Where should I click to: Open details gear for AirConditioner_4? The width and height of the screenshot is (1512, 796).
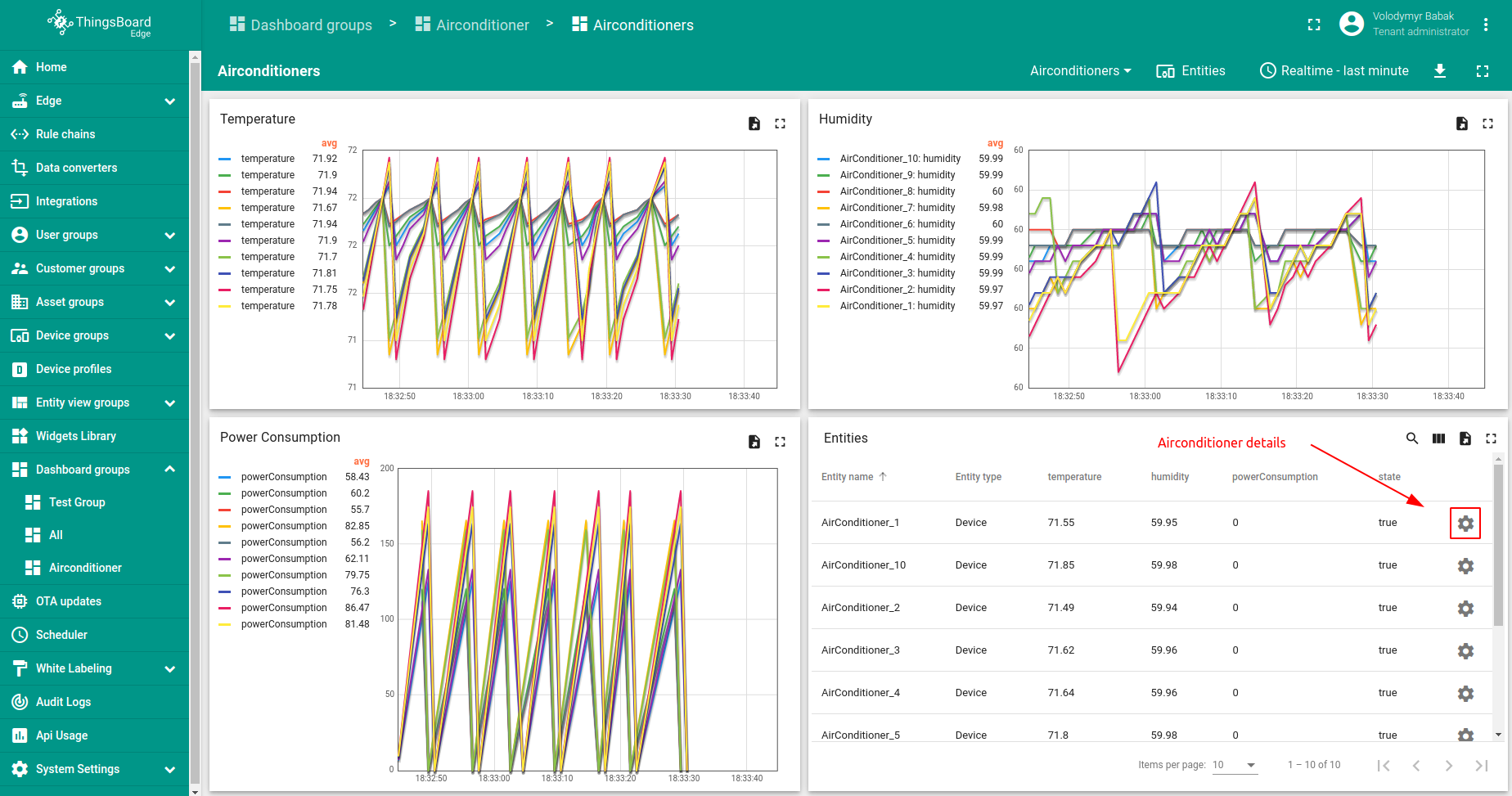(1465, 693)
